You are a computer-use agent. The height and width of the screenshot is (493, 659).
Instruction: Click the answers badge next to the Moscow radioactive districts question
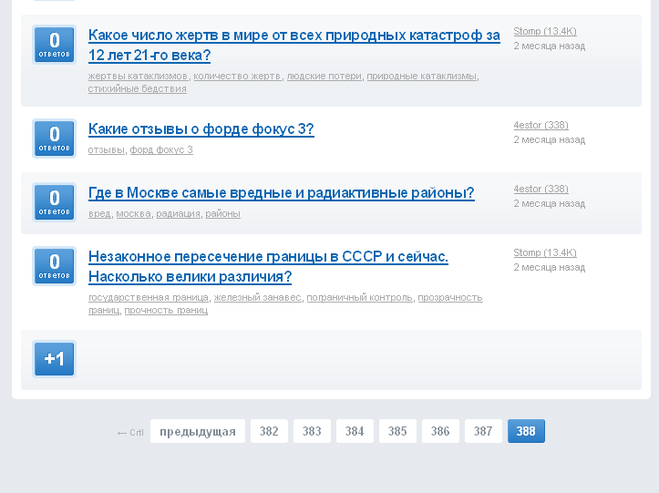point(54,202)
